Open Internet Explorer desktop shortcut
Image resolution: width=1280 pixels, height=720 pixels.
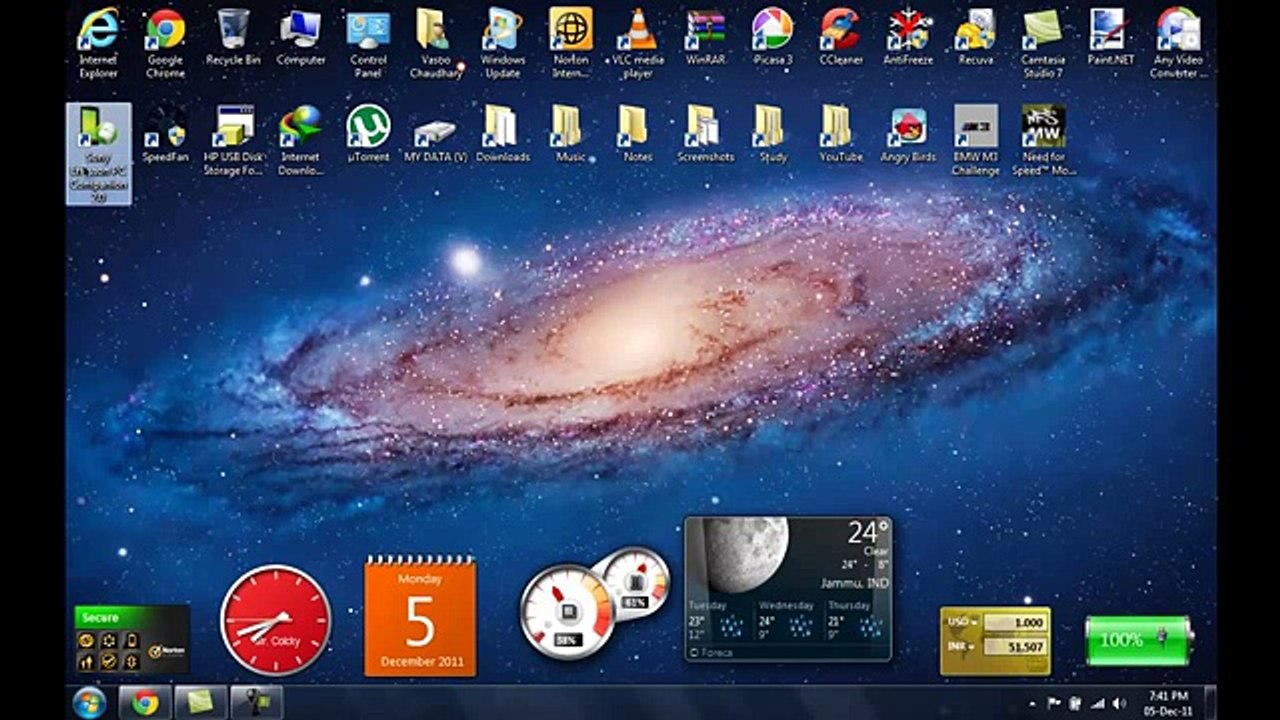tap(98, 42)
